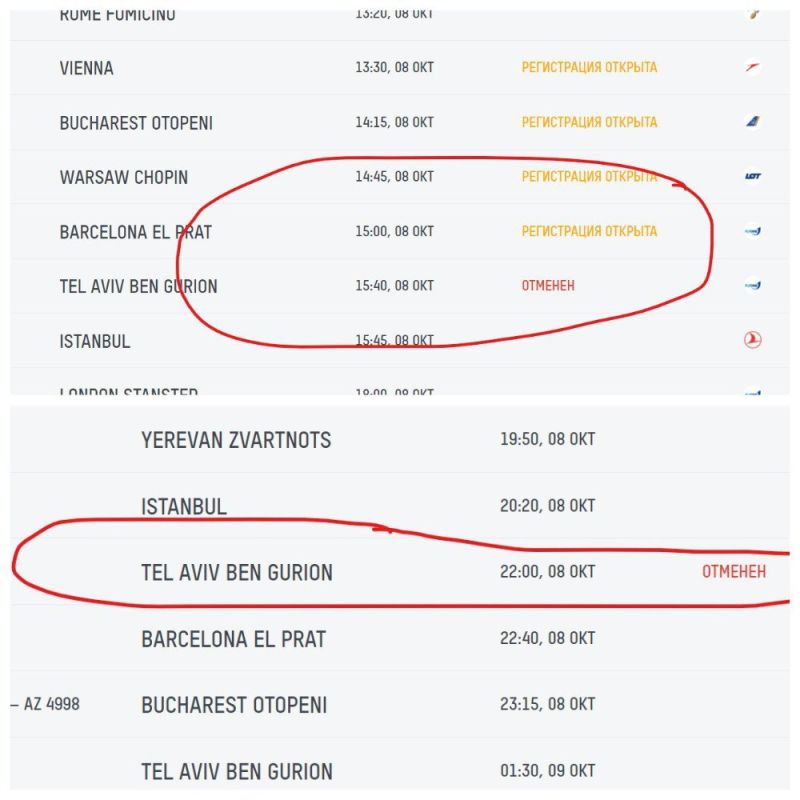Click the AZ 4998 flight number
This screenshot has height=800, width=800.
tap(51, 705)
